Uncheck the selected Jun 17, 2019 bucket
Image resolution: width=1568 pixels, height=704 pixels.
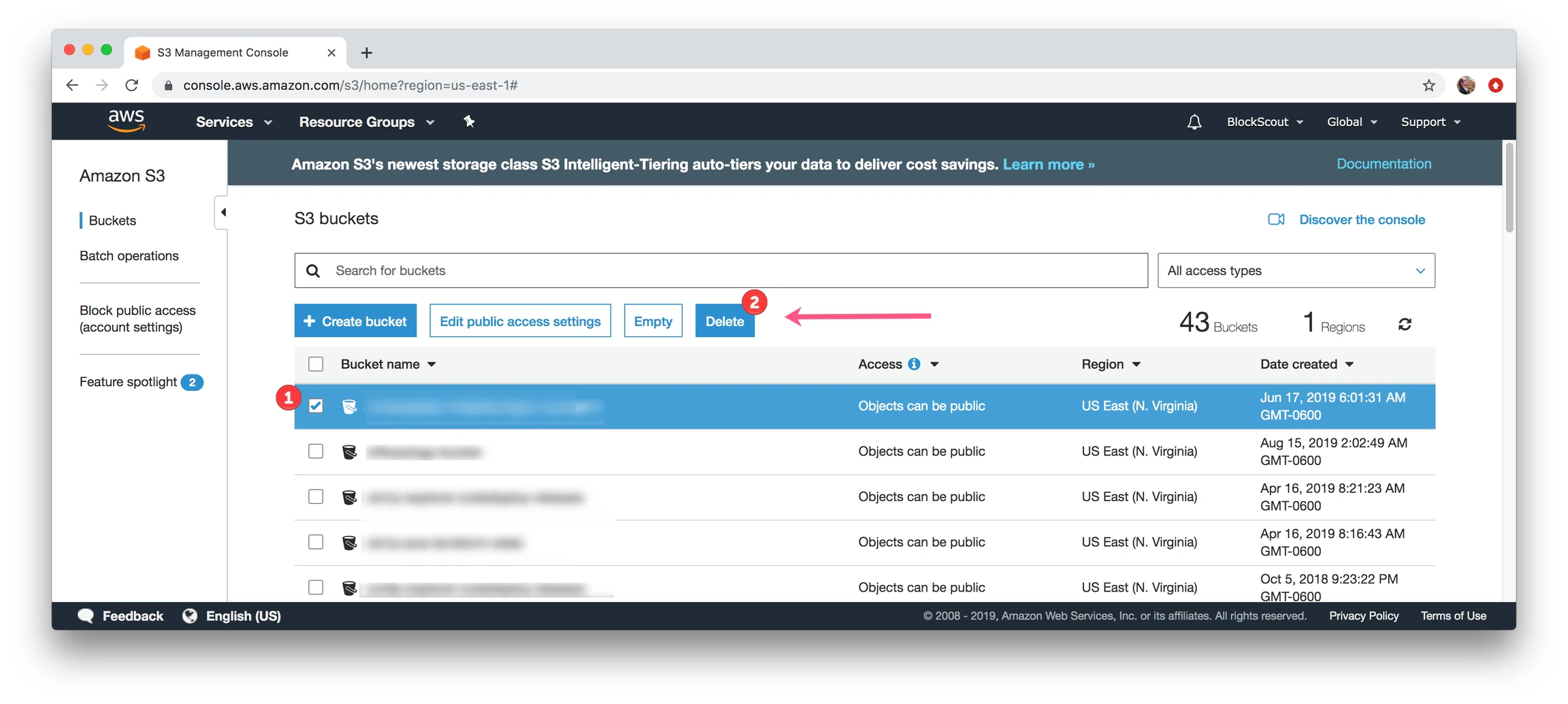316,406
